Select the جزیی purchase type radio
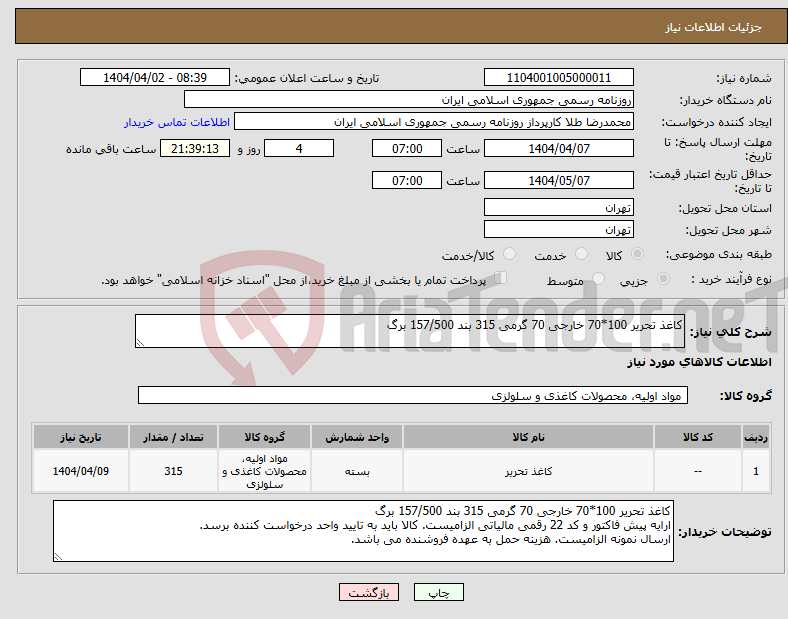 pyautogui.click(x=663, y=278)
